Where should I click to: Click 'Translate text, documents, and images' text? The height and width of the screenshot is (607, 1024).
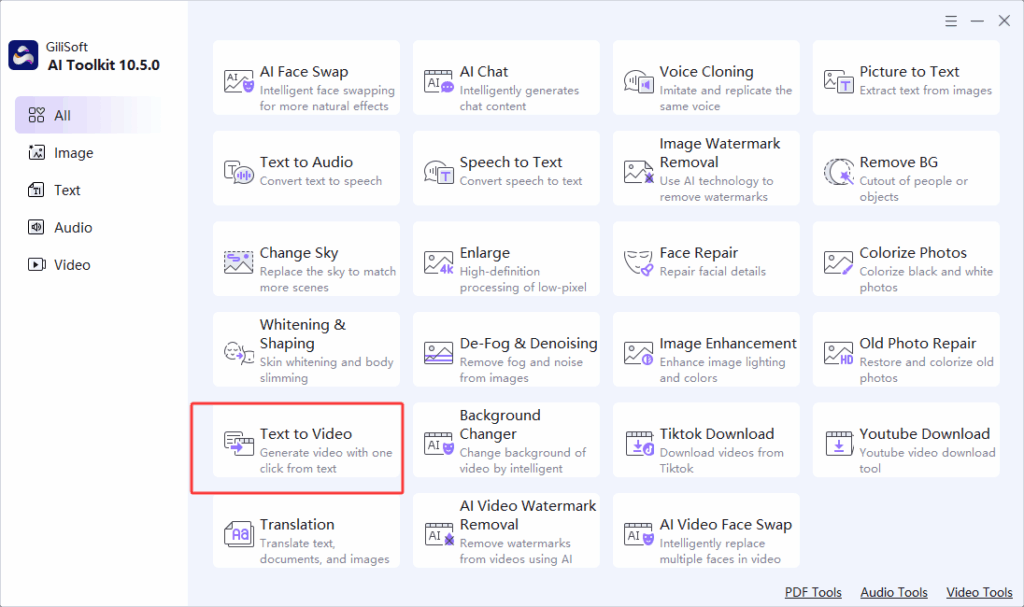325,551
